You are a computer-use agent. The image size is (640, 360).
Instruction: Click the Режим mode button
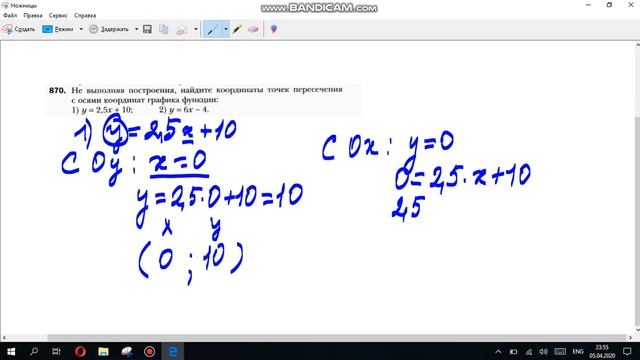[58, 29]
